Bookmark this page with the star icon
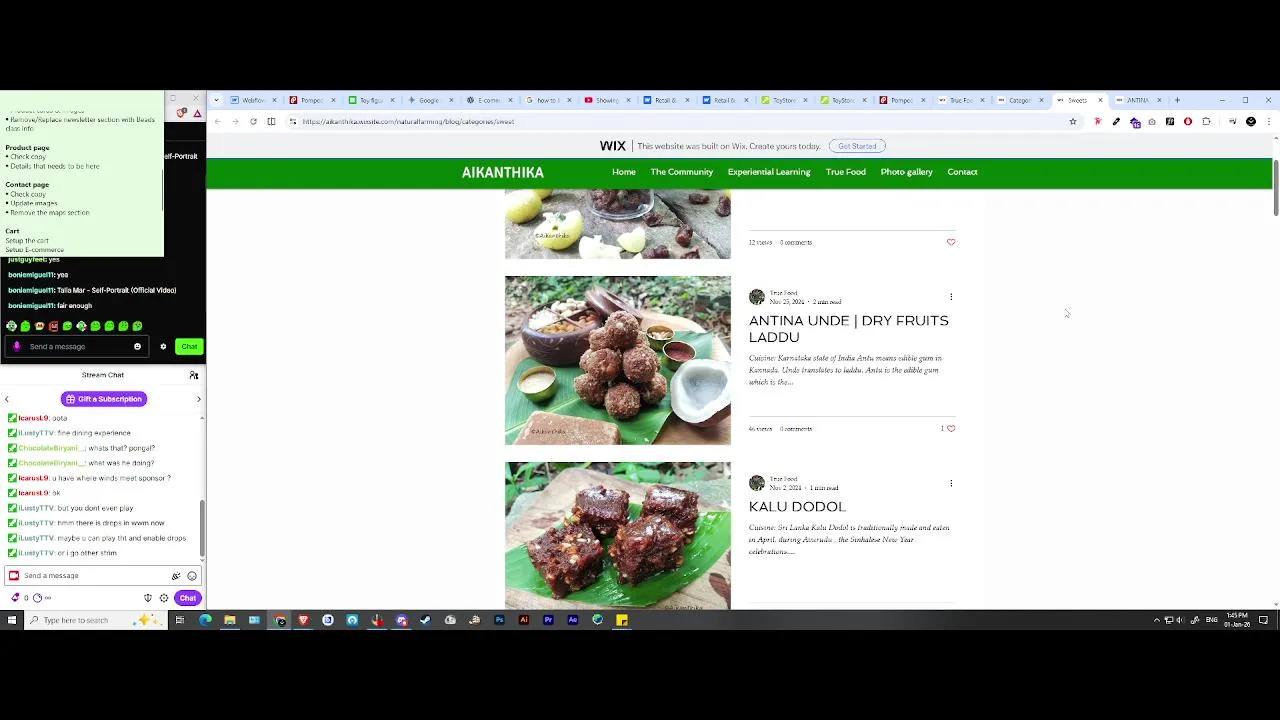Viewport: 1280px width, 720px height. coord(1073,122)
